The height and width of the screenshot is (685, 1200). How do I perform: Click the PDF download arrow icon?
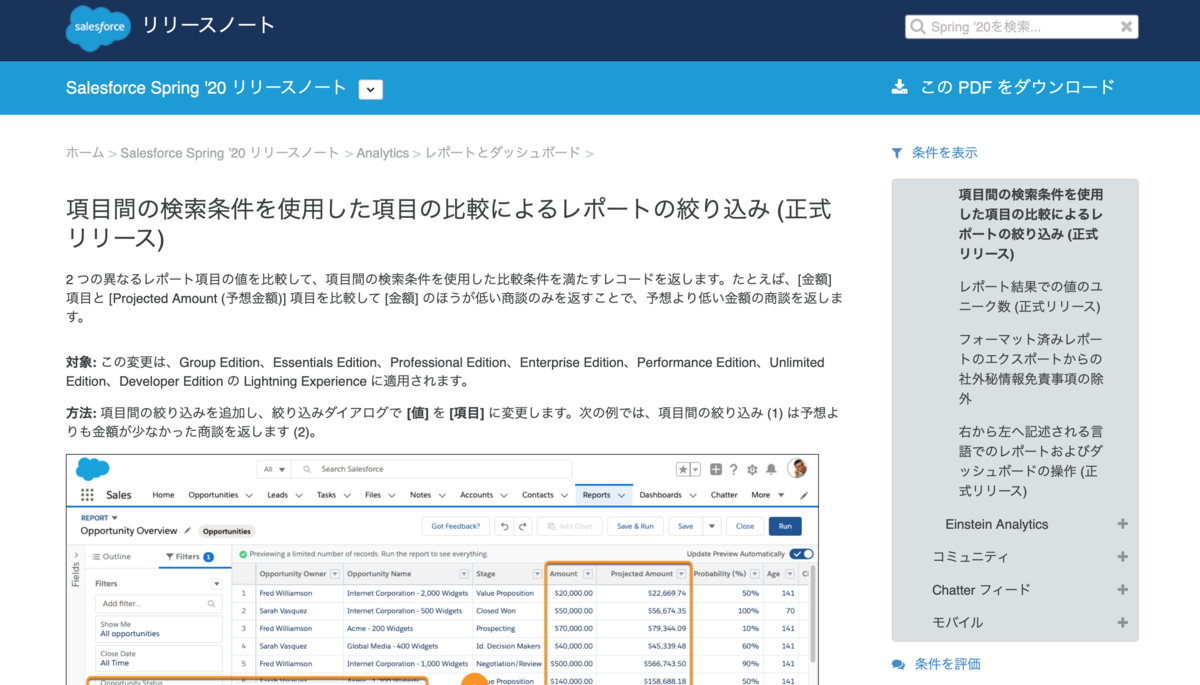pos(899,87)
